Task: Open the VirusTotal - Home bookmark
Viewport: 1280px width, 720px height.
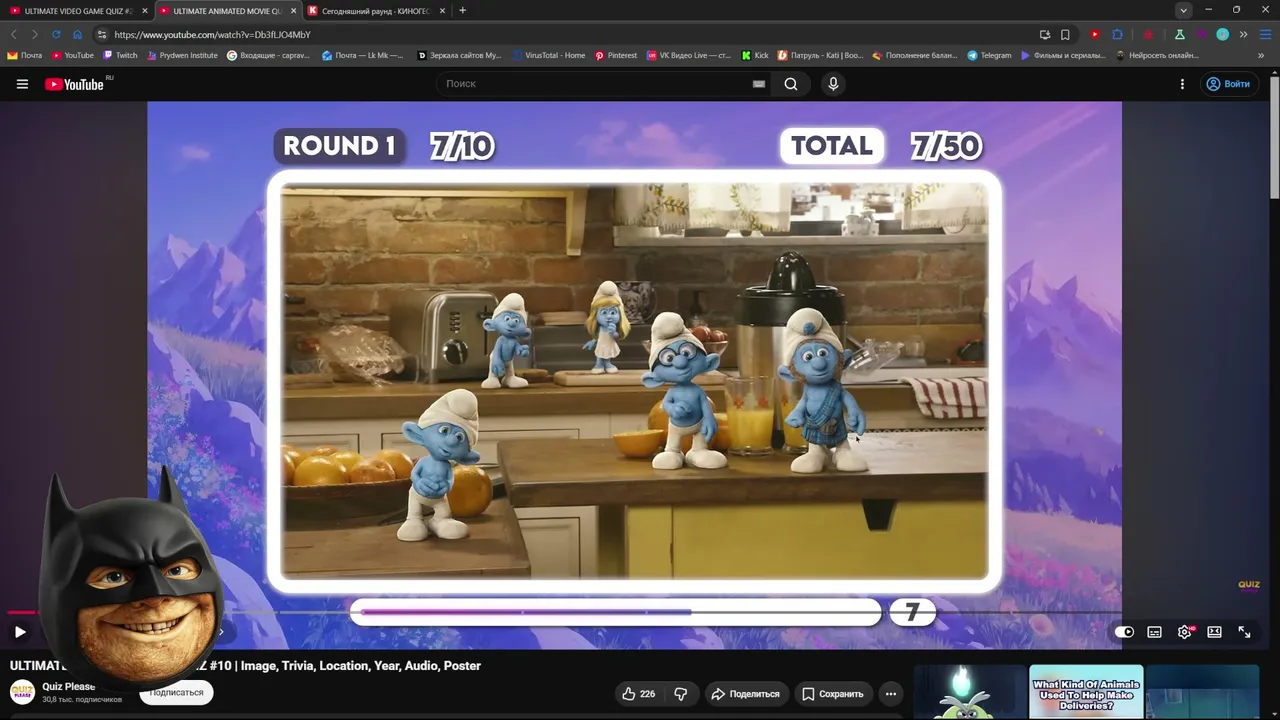Action: 548,56
